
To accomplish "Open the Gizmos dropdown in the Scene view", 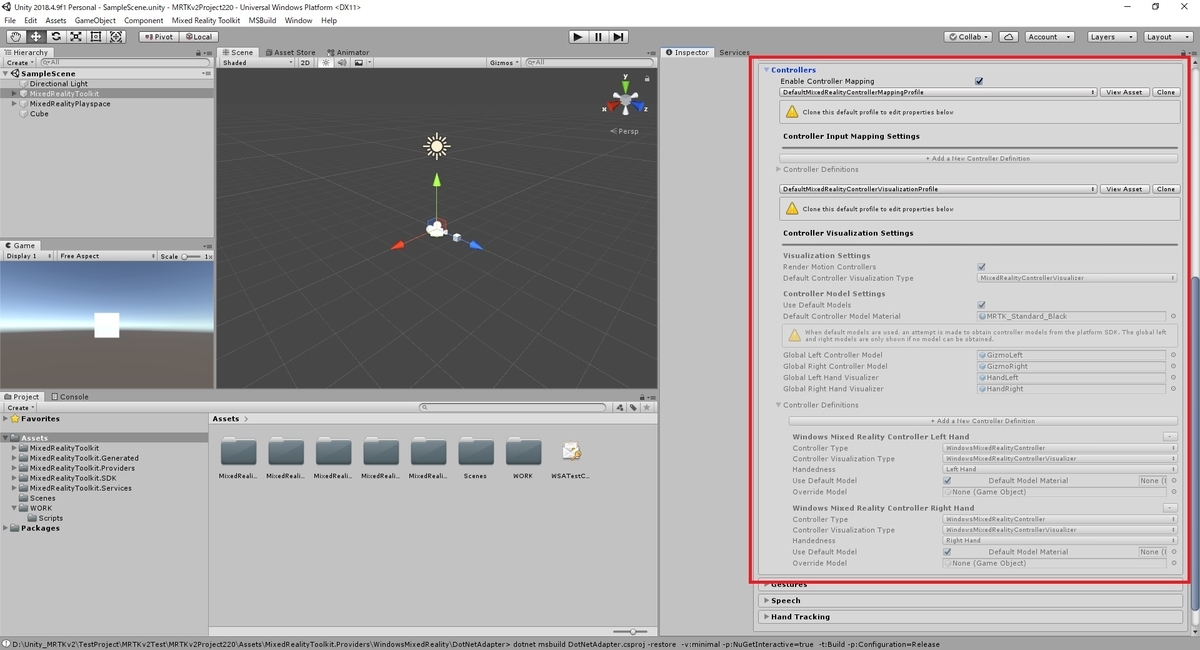I will tap(503, 62).
